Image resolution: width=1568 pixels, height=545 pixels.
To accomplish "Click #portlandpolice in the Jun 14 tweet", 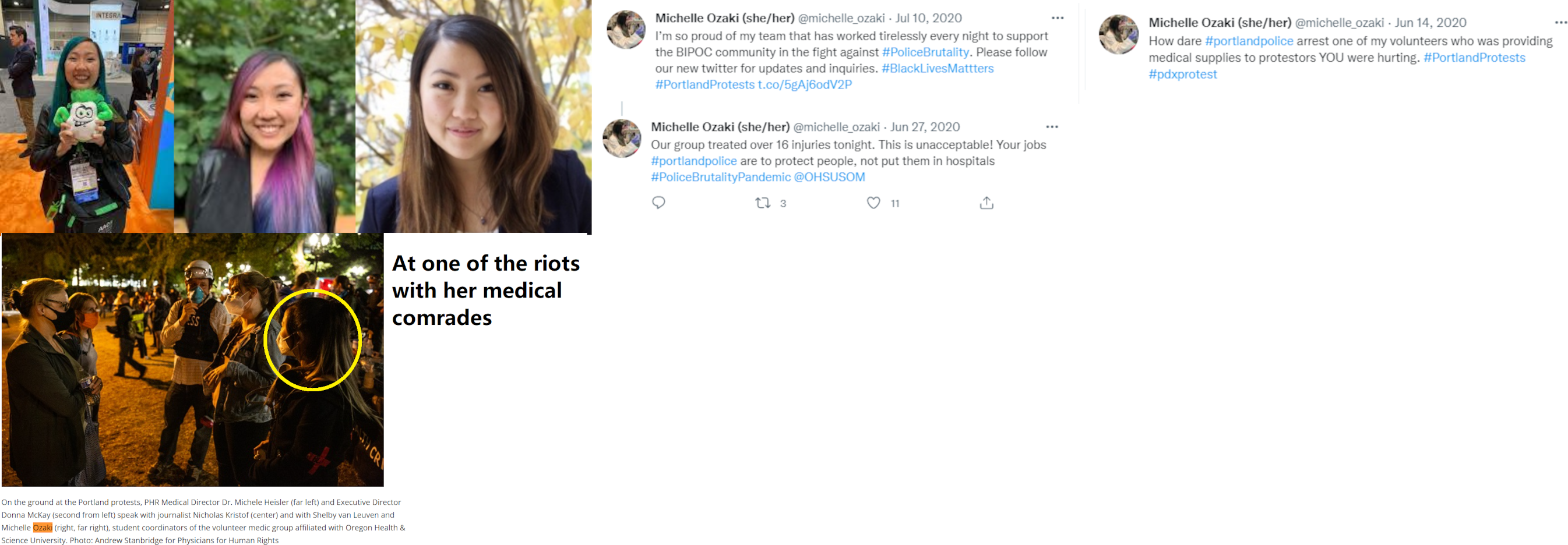I will (1249, 41).
